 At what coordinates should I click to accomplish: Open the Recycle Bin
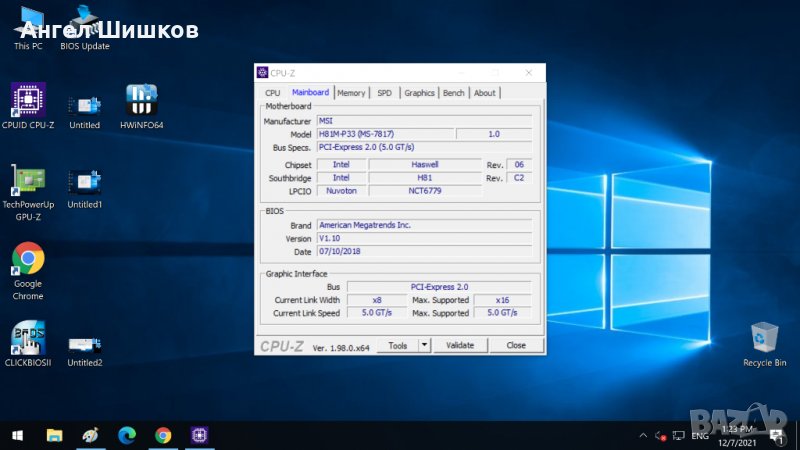764,339
